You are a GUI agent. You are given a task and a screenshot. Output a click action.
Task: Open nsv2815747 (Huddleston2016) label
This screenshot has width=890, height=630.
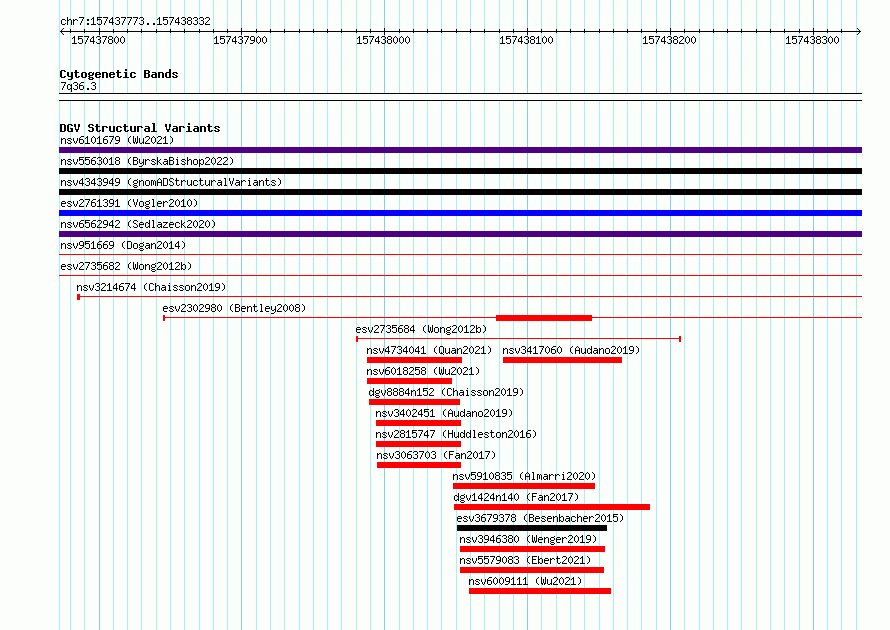pyautogui.click(x=456, y=434)
